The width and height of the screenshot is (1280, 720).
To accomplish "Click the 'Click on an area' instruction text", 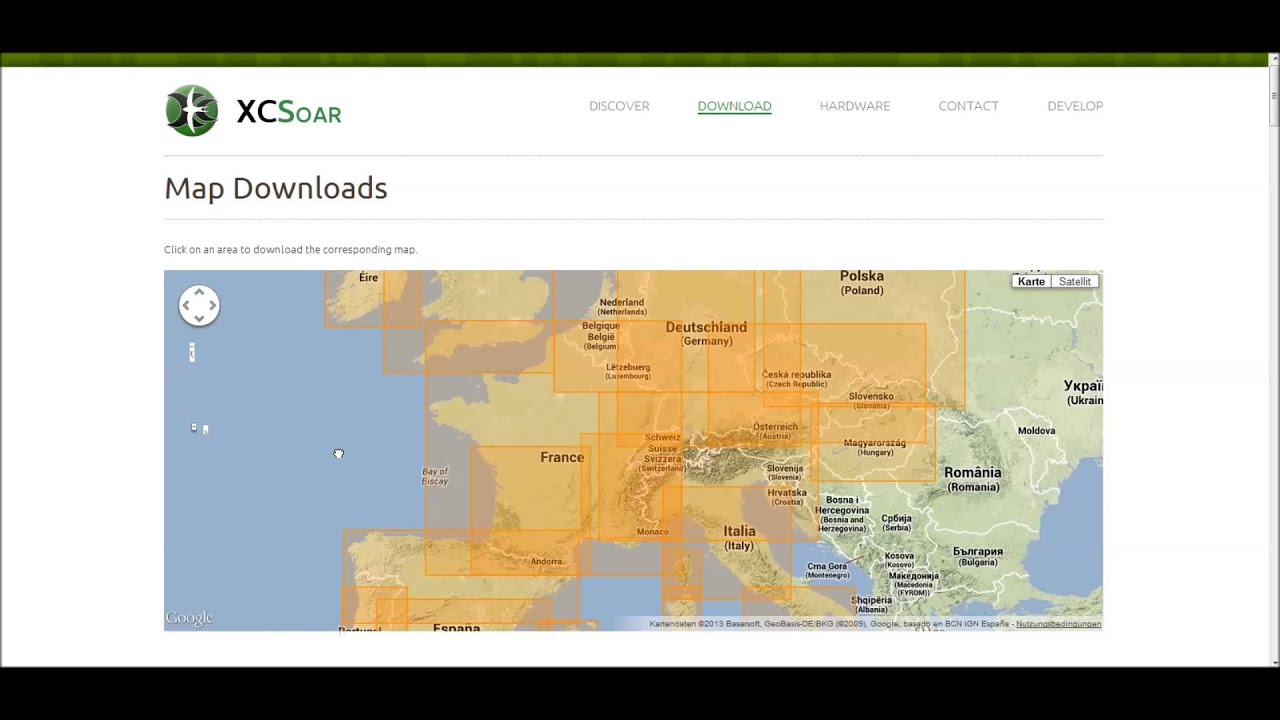I will (290, 250).
